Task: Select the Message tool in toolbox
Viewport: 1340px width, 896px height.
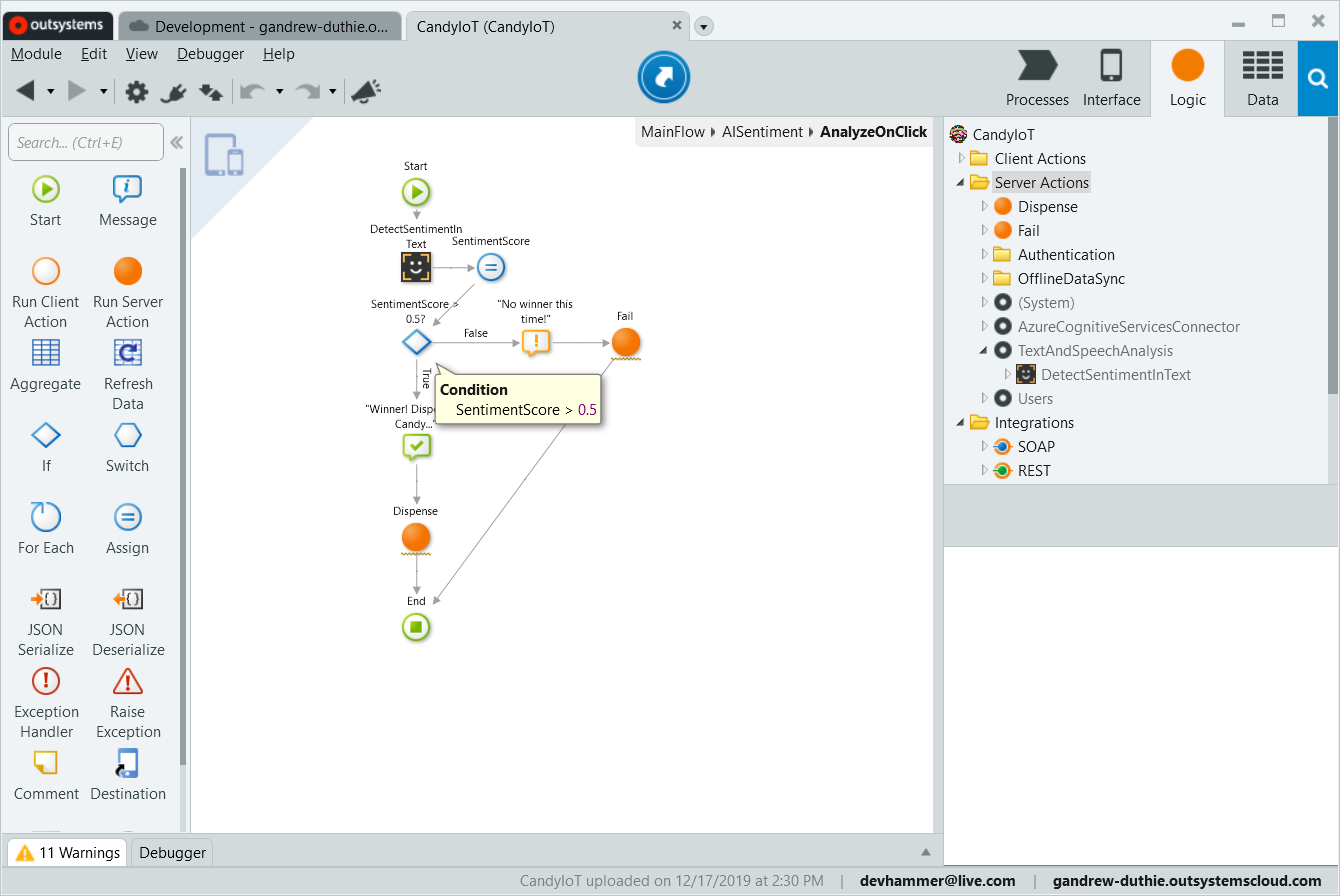Action: coord(127,200)
